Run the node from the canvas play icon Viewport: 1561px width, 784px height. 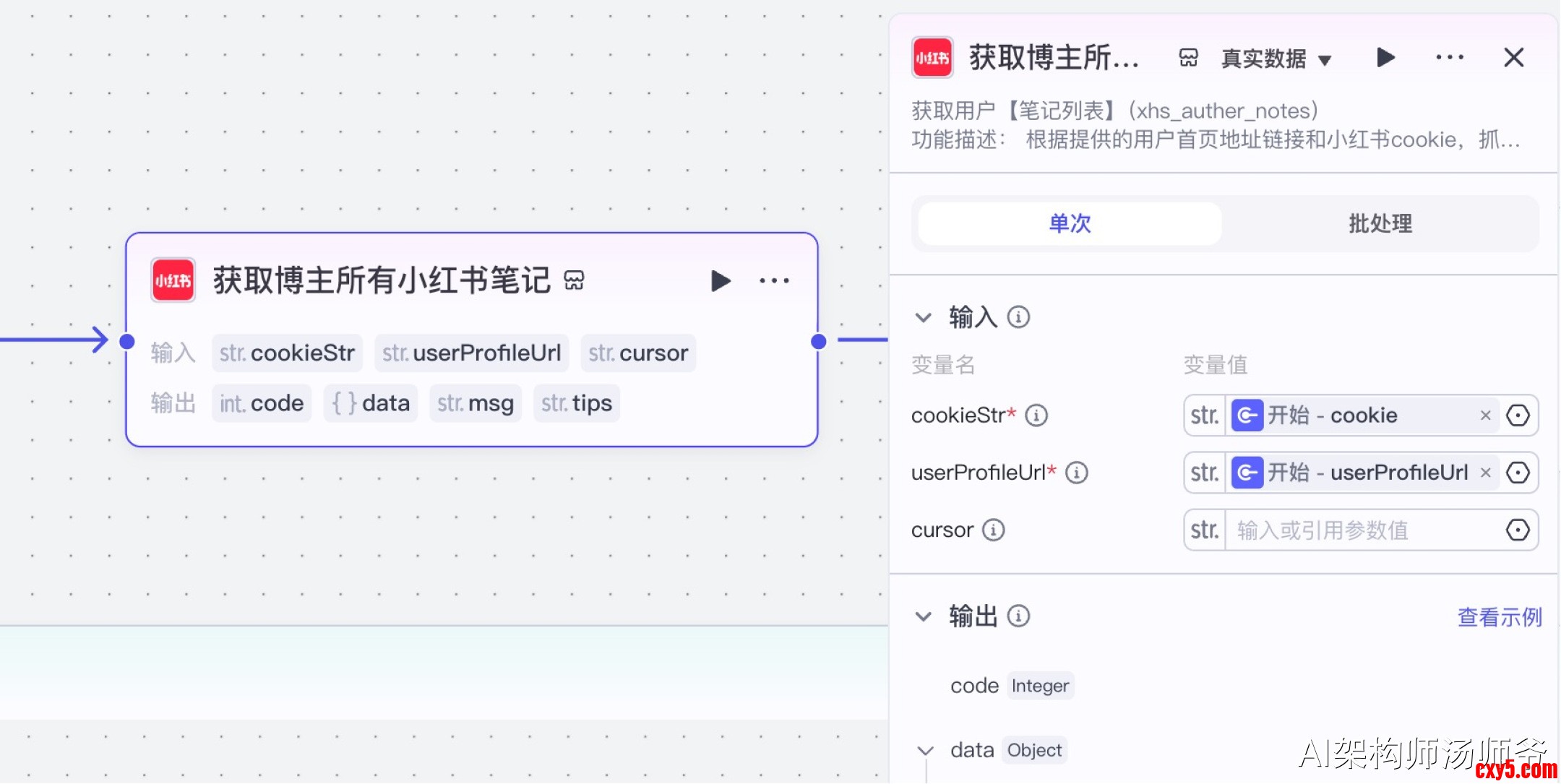pyautogui.click(x=720, y=280)
